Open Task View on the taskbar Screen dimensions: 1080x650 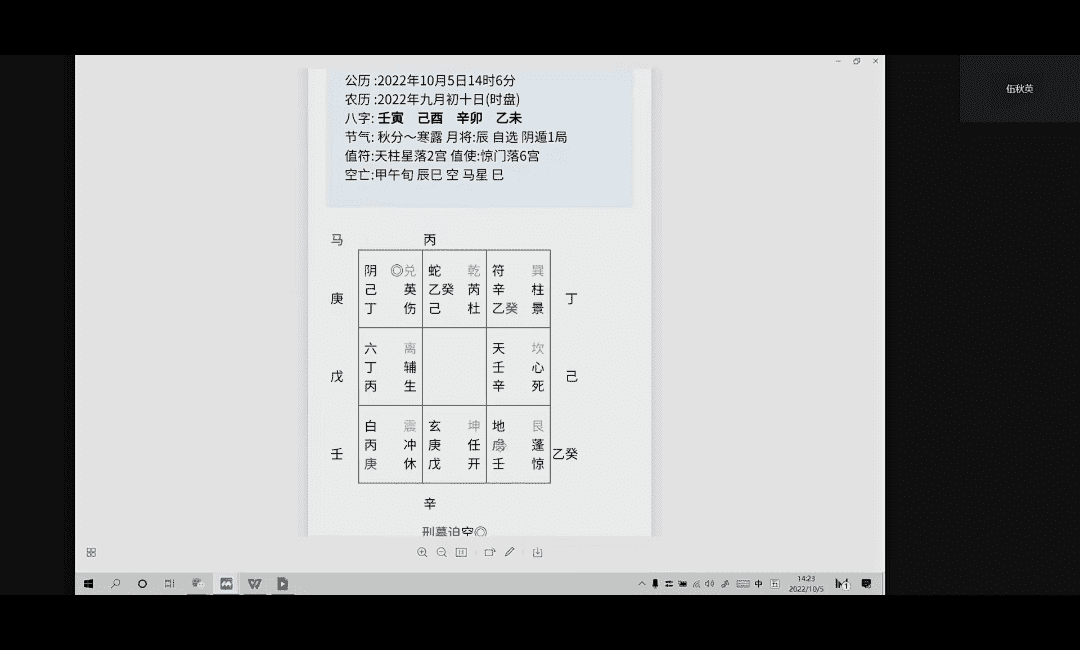point(170,583)
